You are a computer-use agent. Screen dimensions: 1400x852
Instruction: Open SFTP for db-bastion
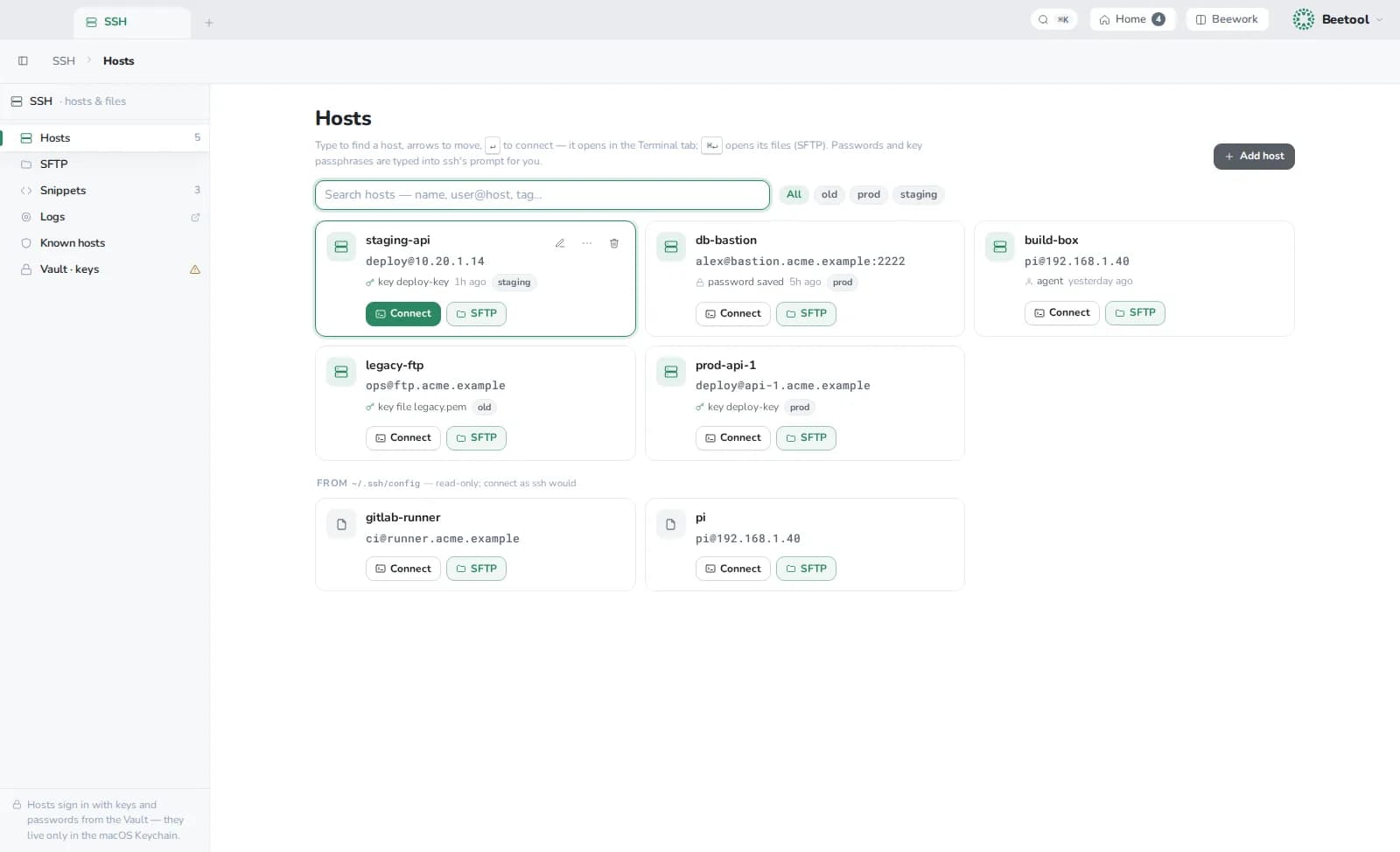click(806, 313)
